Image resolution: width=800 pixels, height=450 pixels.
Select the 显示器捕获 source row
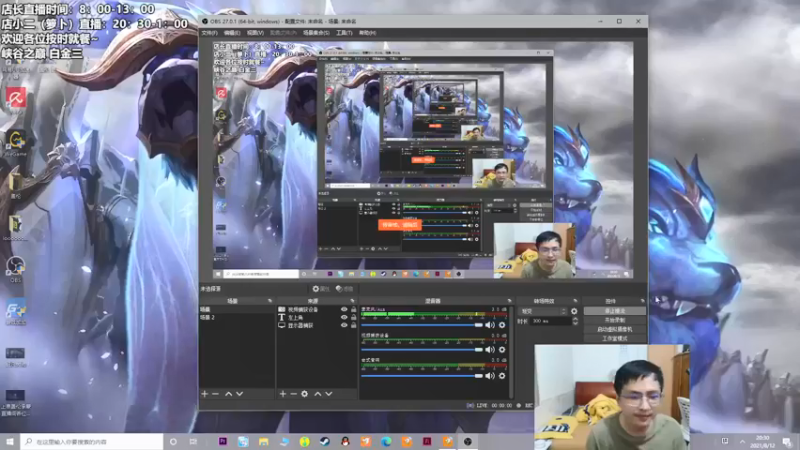coord(316,325)
